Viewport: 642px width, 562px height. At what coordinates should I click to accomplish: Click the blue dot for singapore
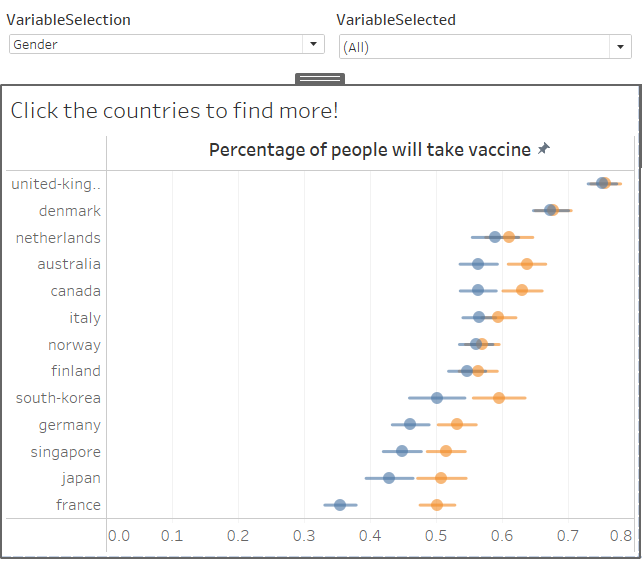click(402, 451)
